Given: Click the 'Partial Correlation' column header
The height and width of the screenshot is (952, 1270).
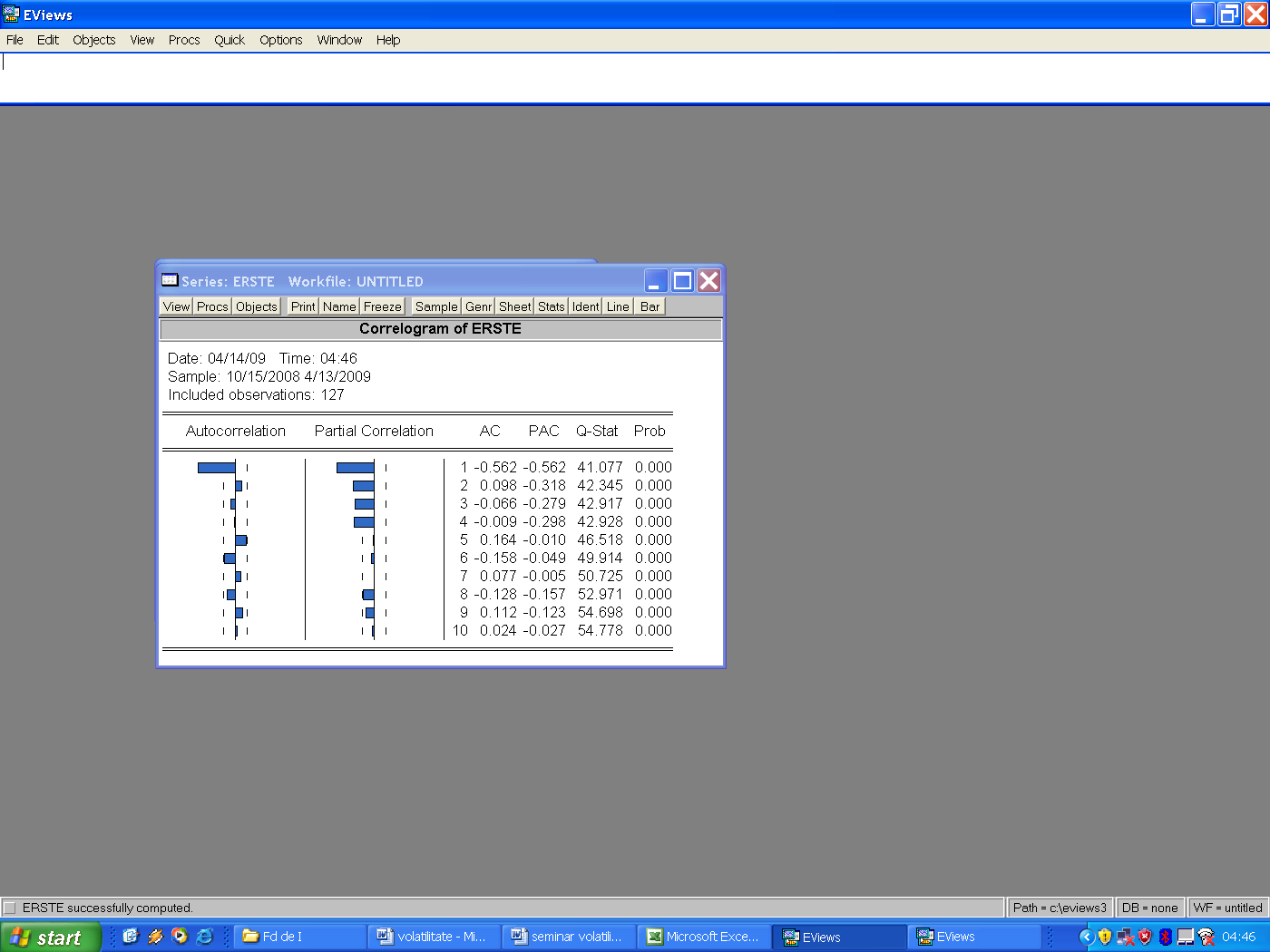Looking at the screenshot, I should pos(374,431).
